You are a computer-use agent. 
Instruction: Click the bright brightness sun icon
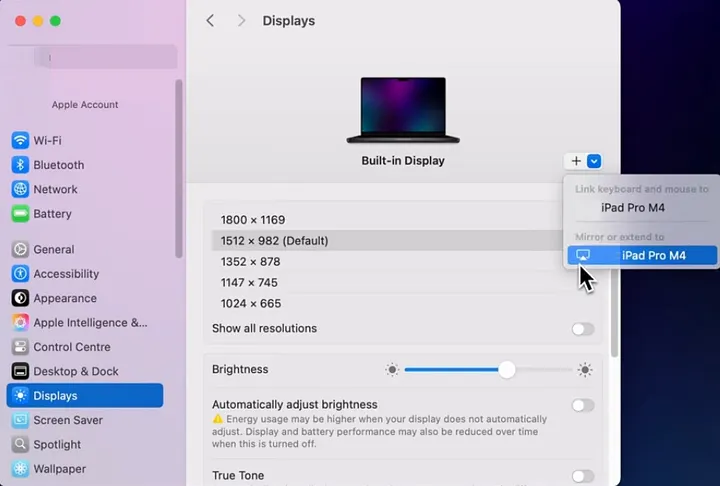coord(585,369)
